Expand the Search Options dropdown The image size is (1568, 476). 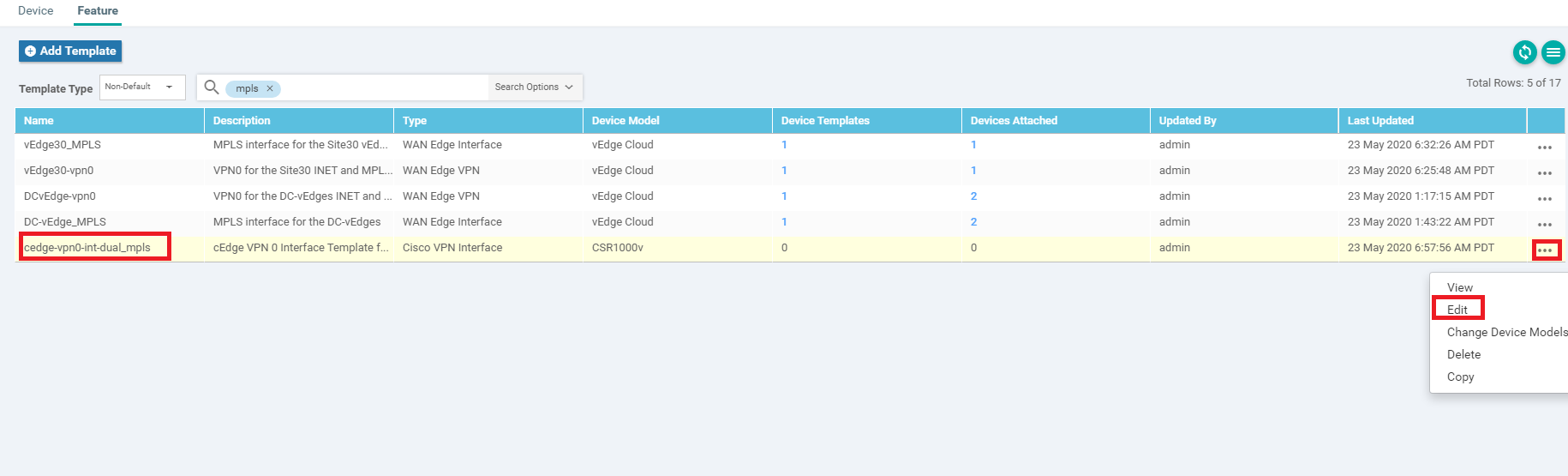tap(535, 87)
